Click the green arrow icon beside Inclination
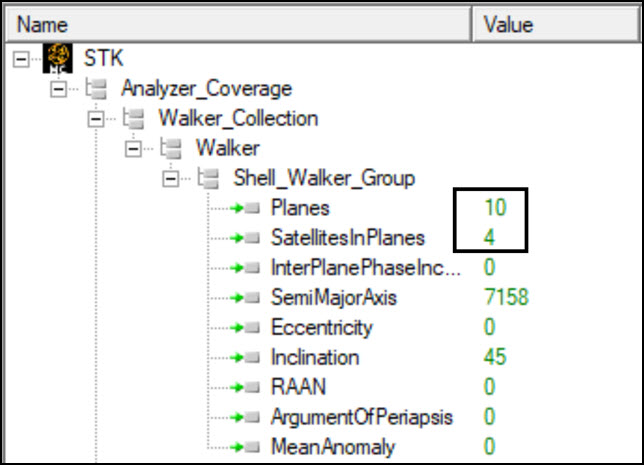The width and height of the screenshot is (644, 465). click(245, 357)
